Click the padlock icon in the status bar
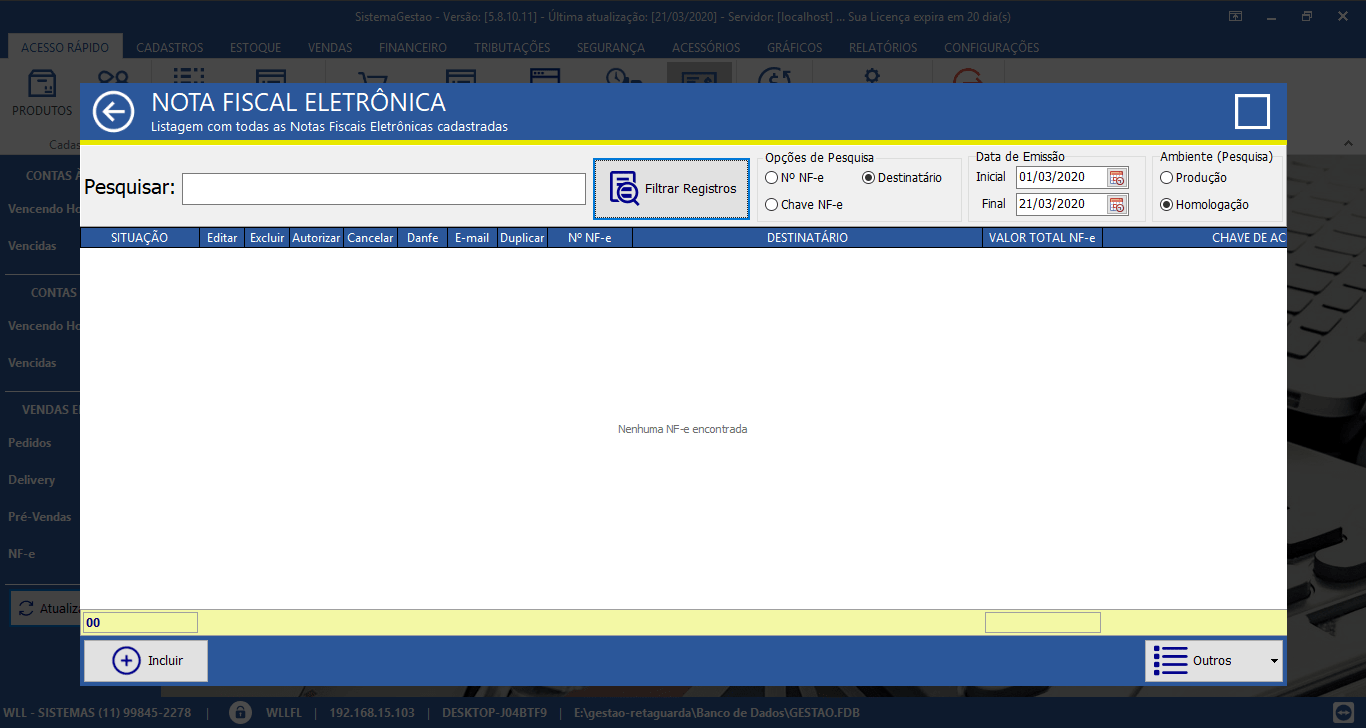The width and height of the screenshot is (1366, 728). 240,713
